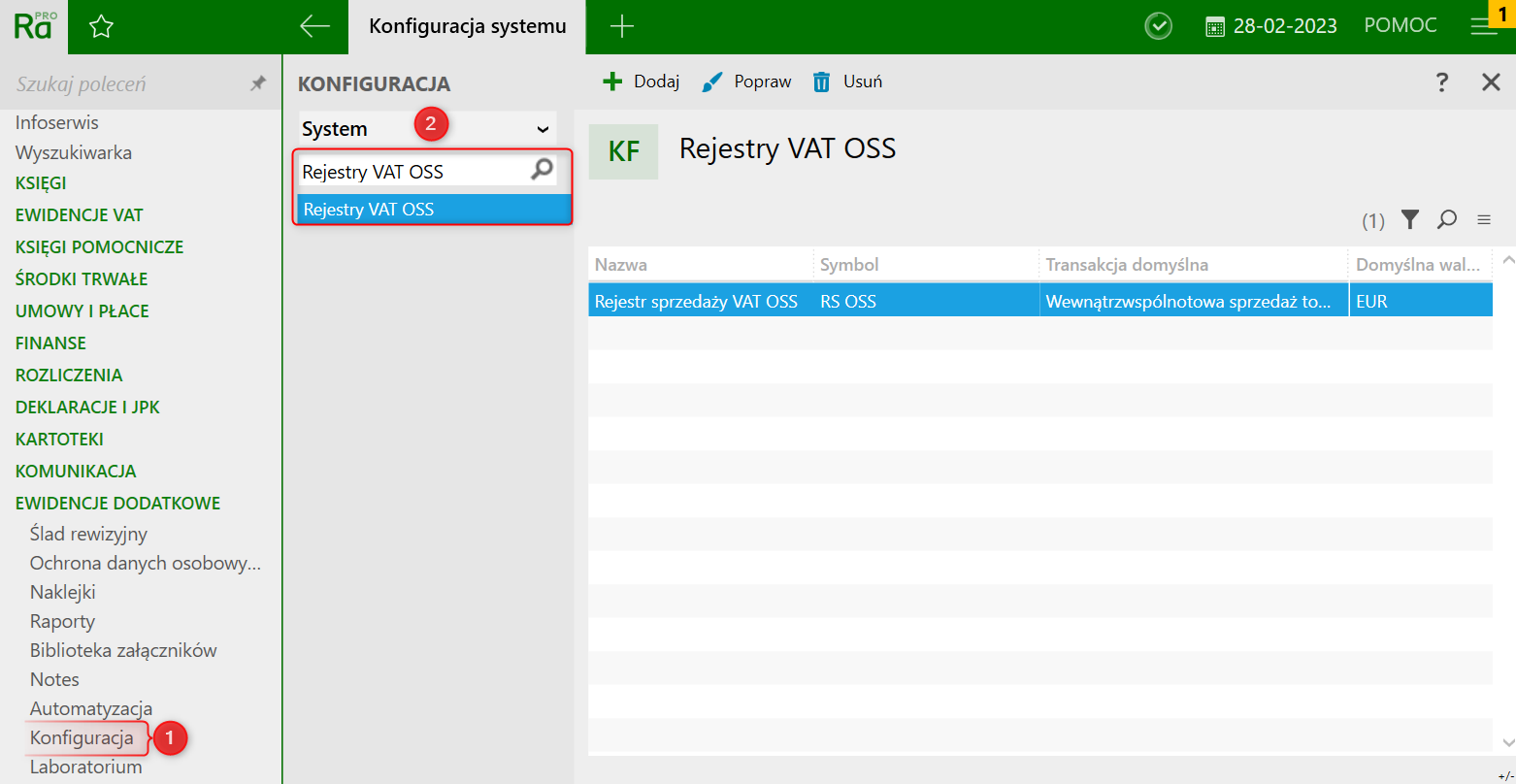
Task: Open the calendar date picker icon
Action: [x=1214, y=27]
